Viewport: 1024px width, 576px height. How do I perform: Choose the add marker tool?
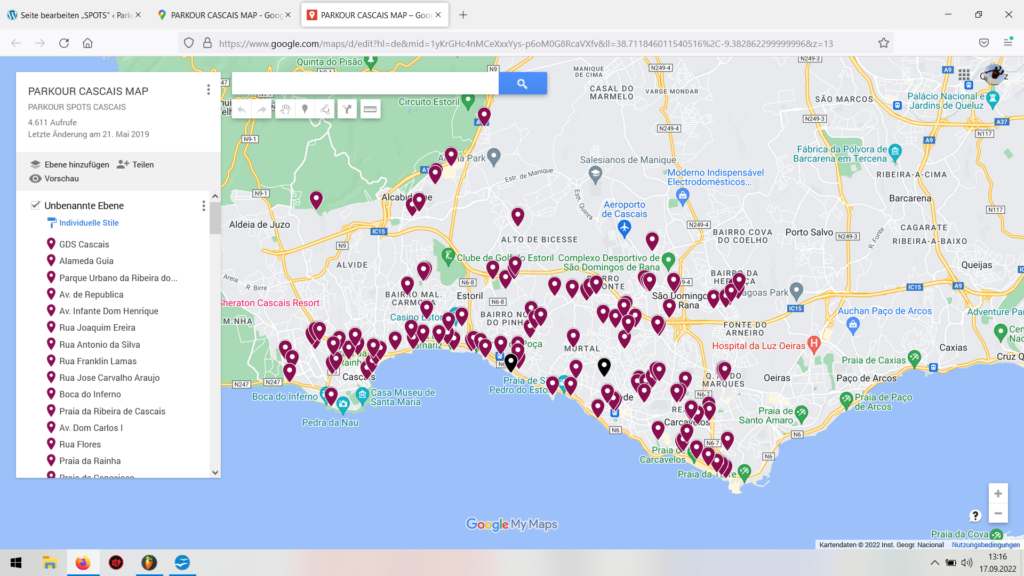[304, 109]
